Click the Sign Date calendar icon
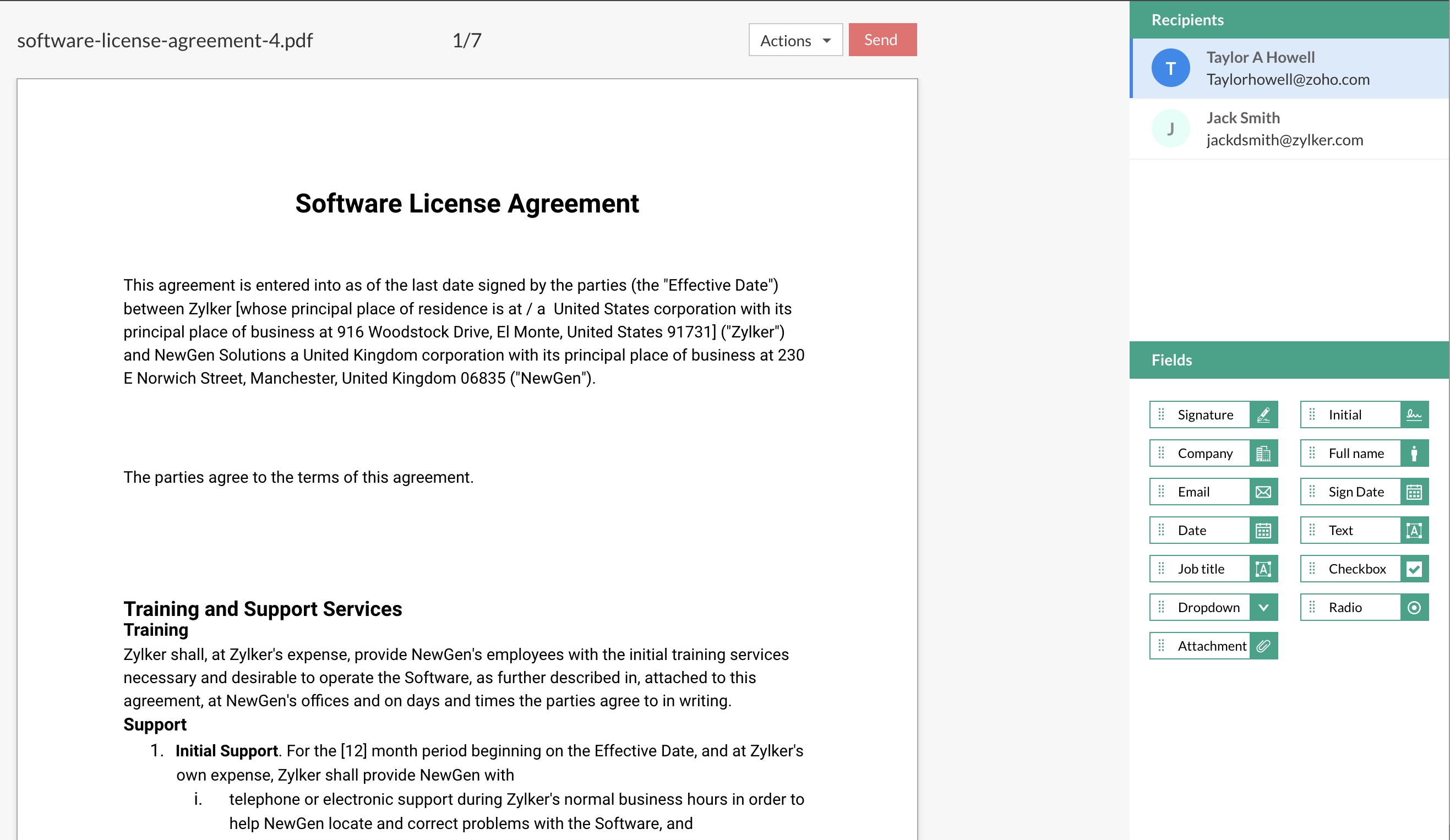Viewport: 1450px width, 840px height. pyautogui.click(x=1414, y=492)
